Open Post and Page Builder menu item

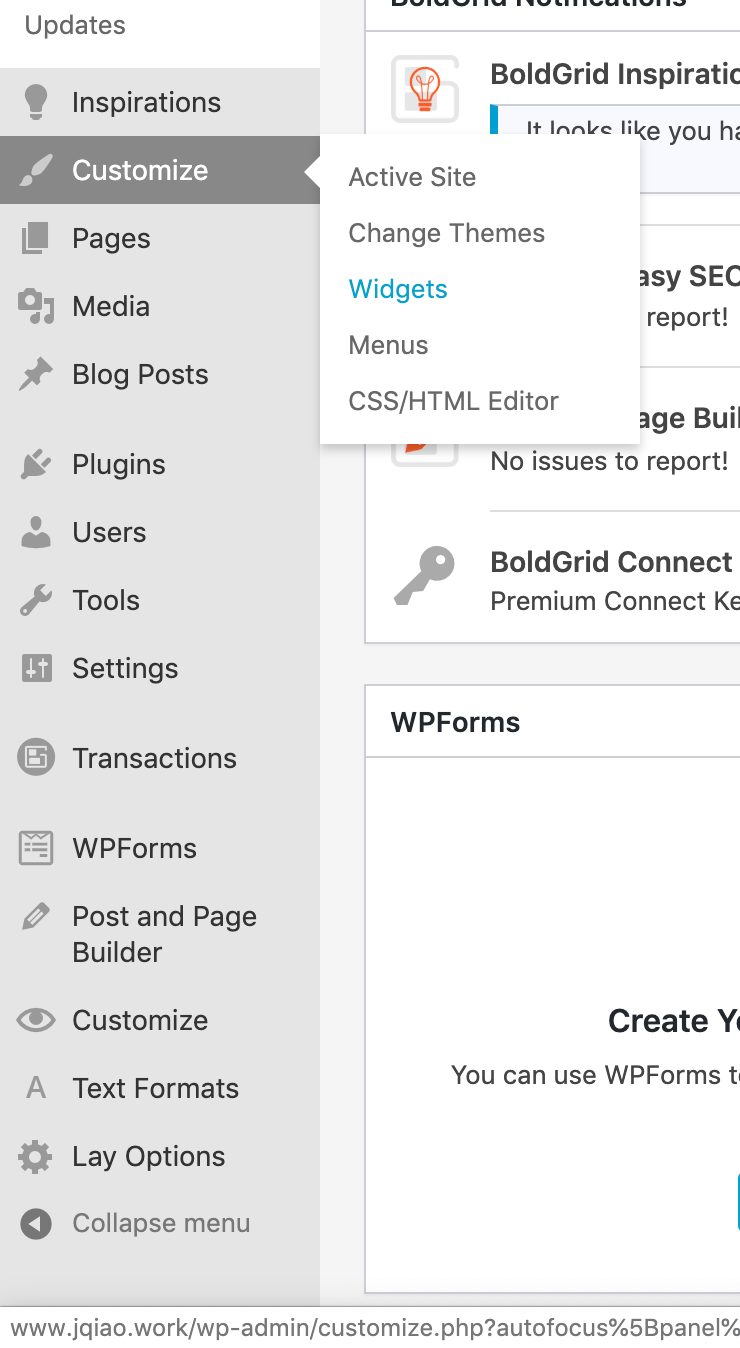tap(164, 933)
